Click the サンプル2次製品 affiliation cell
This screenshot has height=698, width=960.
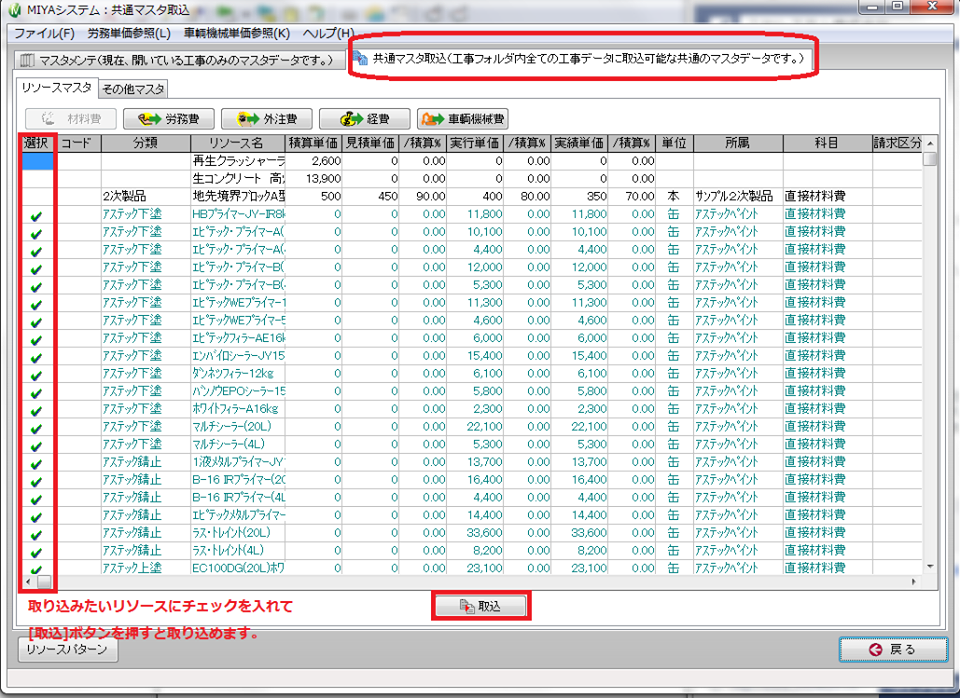pyautogui.click(x=738, y=196)
